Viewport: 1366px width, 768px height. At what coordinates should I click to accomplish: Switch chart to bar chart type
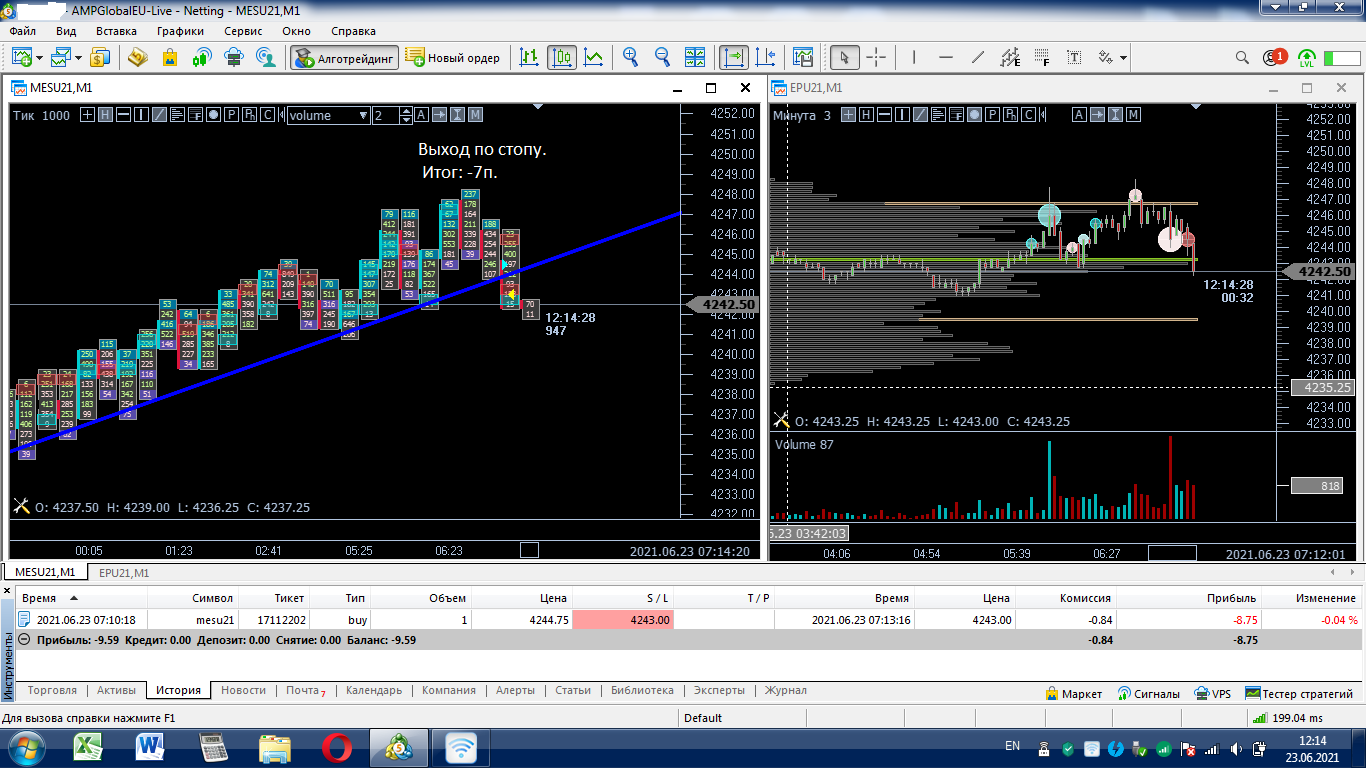530,57
